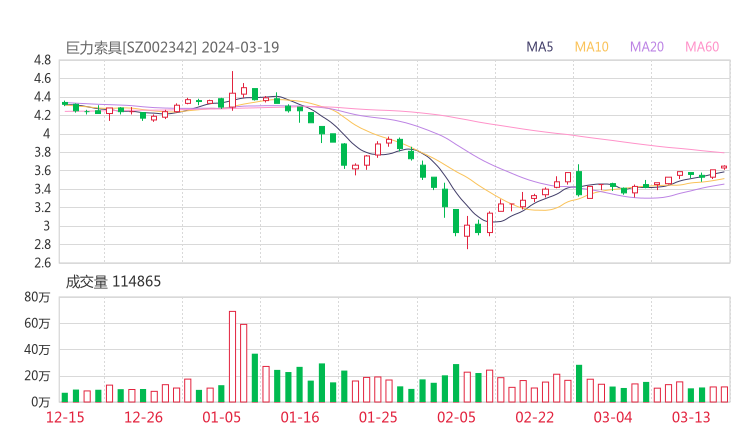Click the tallest red volume bar near 01-05
This screenshot has height=440, width=740.
(x=232, y=356)
